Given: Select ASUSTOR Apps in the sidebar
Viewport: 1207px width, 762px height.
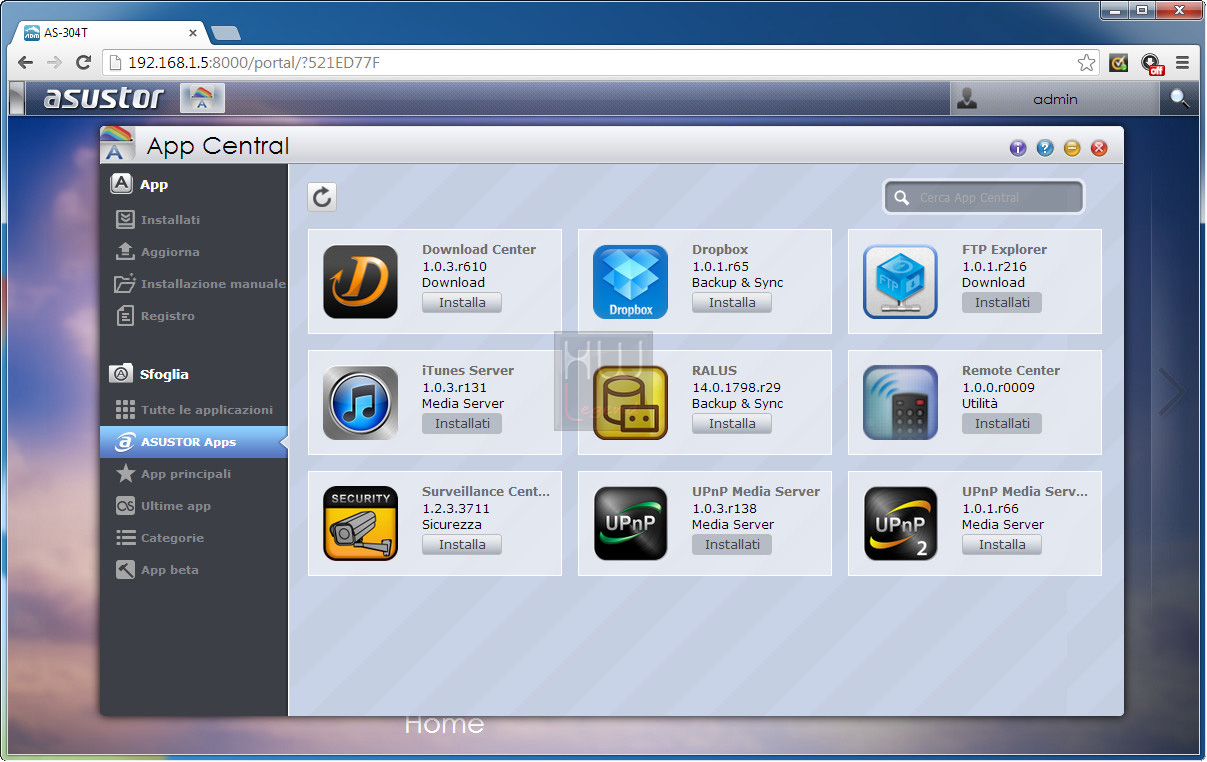Looking at the screenshot, I should [x=194, y=442].
